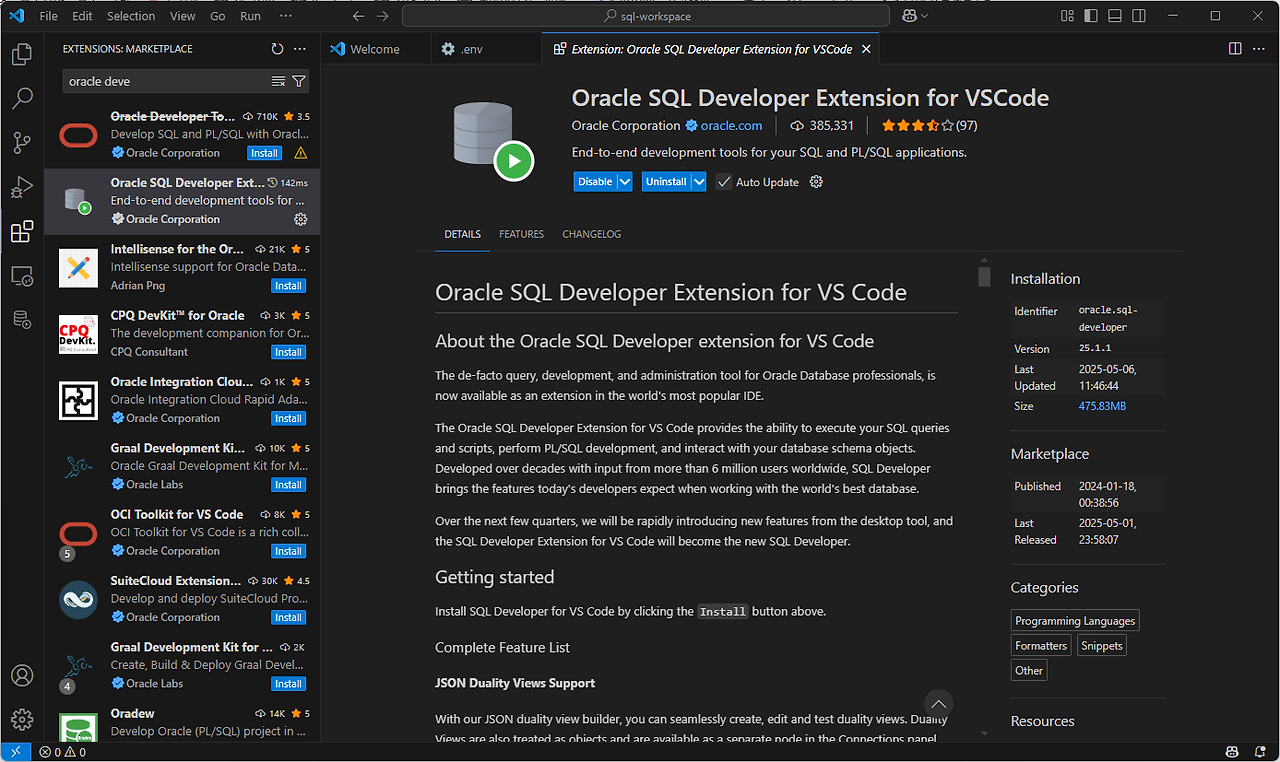Expand the Disable button dropdown arrow
1280x762 pixels.
tap(625, 182)
